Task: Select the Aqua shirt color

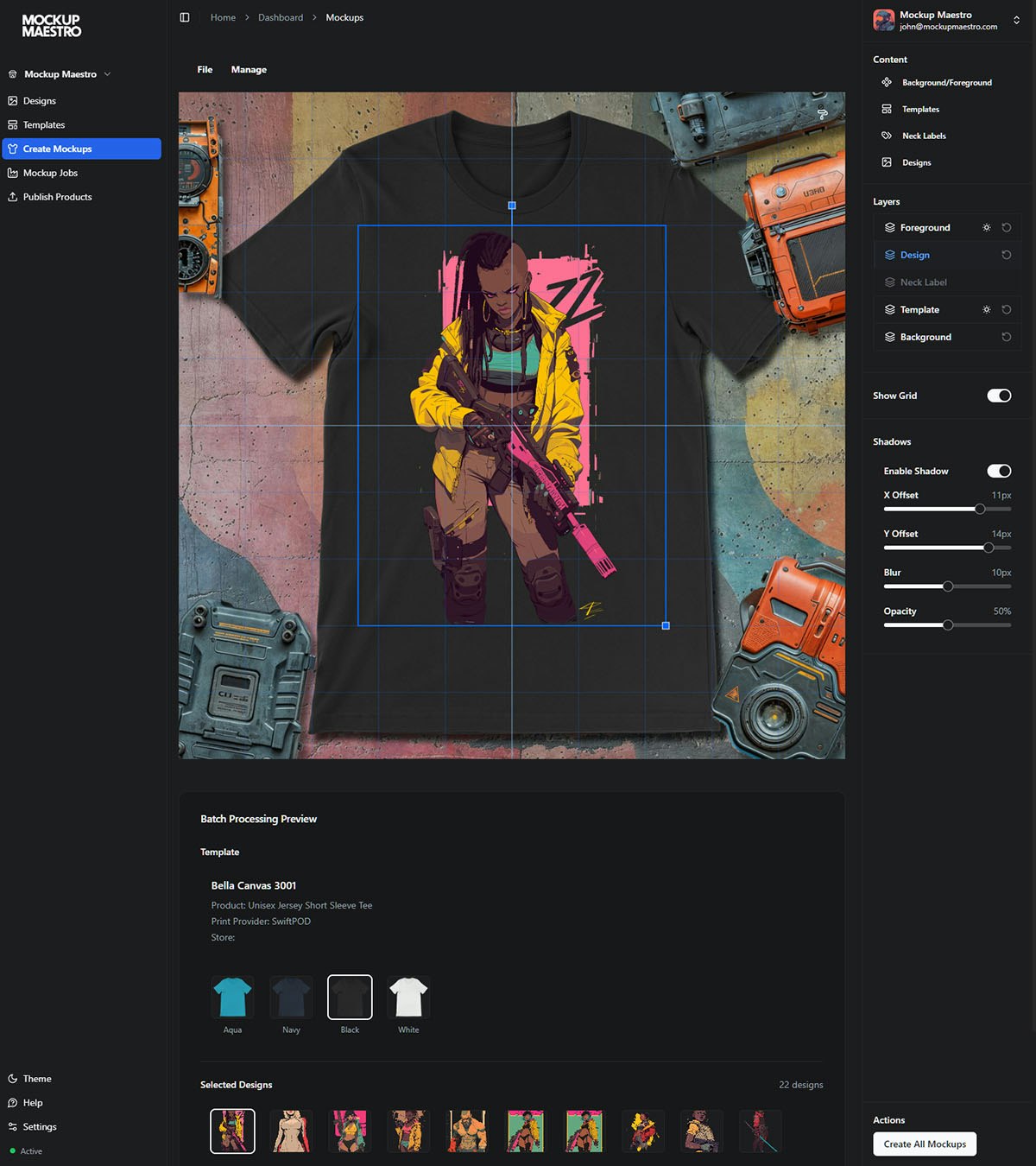Action: click(232, 997)
